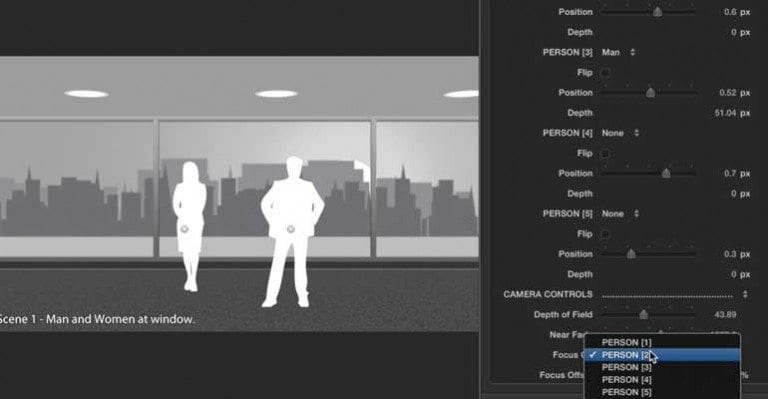768x399 pixels.
Task: Click the PERSON [5] Position slider handle
Action: (x=631, y=254)
